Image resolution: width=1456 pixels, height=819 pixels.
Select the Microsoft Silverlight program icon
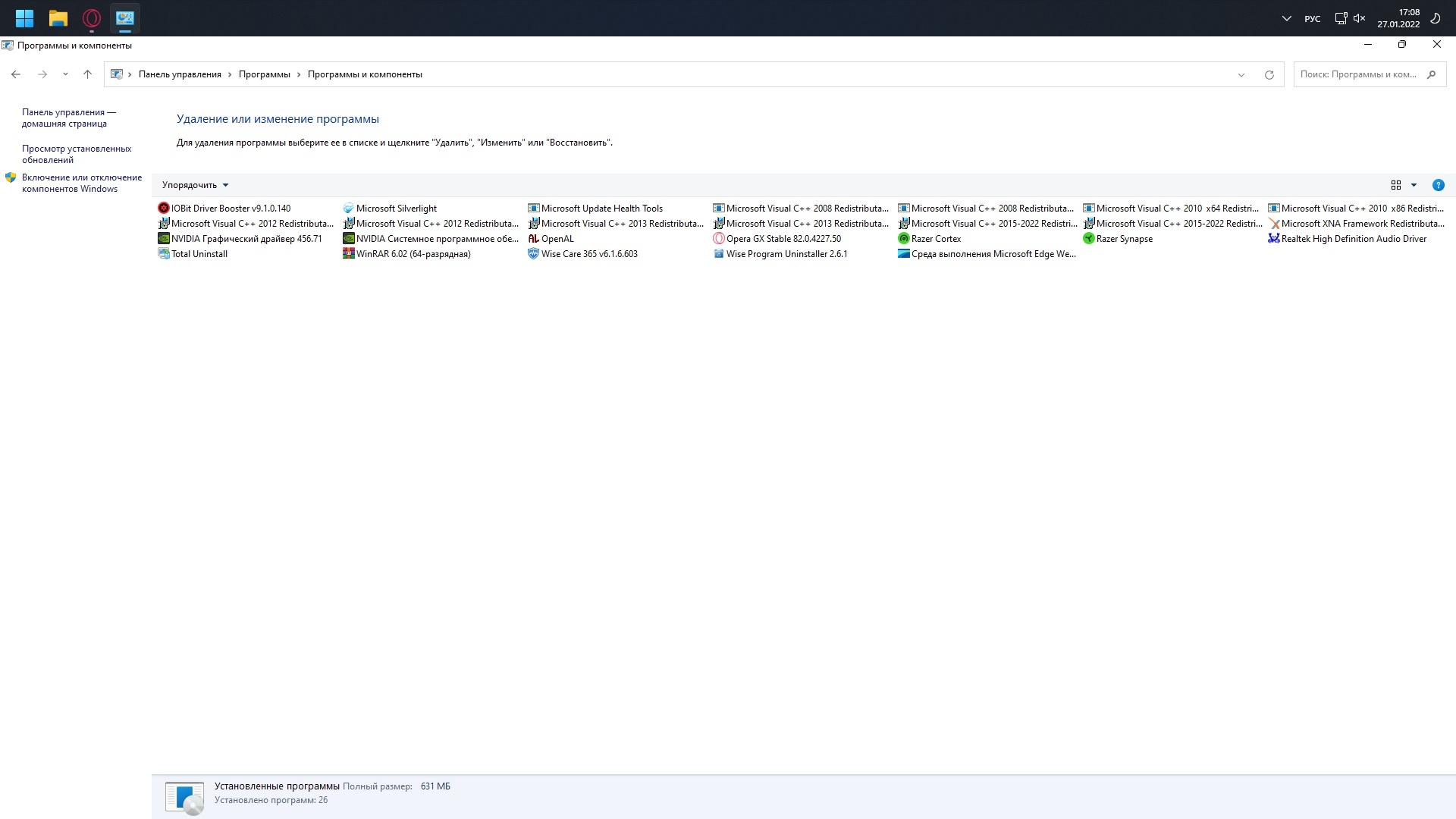[348, 208]
